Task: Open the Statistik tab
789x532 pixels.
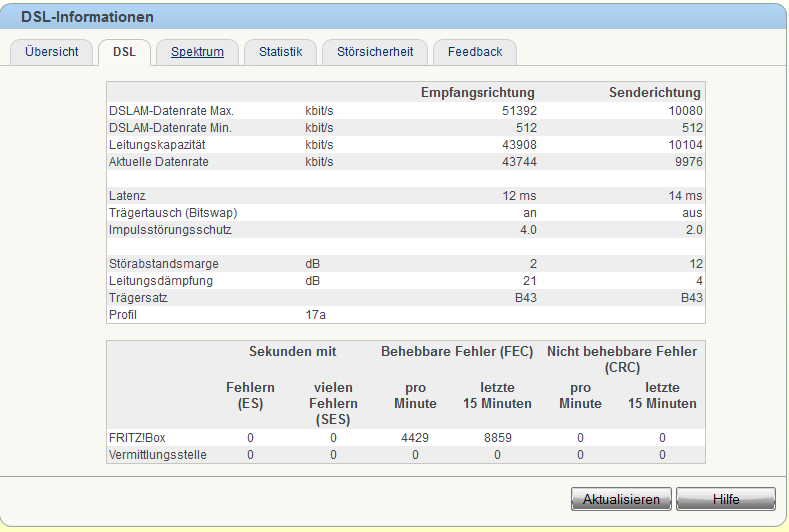Action: tap(280, 52)
